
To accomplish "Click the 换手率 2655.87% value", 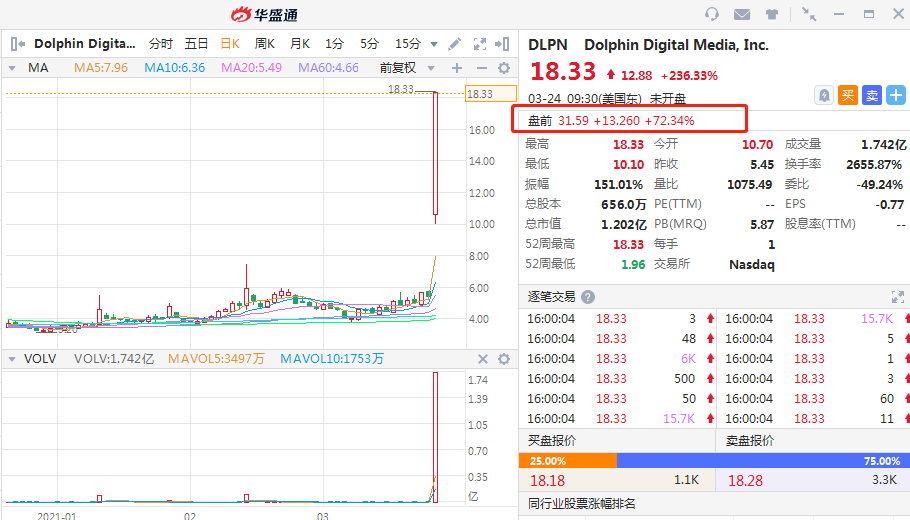I will click(x=874, y=164).
